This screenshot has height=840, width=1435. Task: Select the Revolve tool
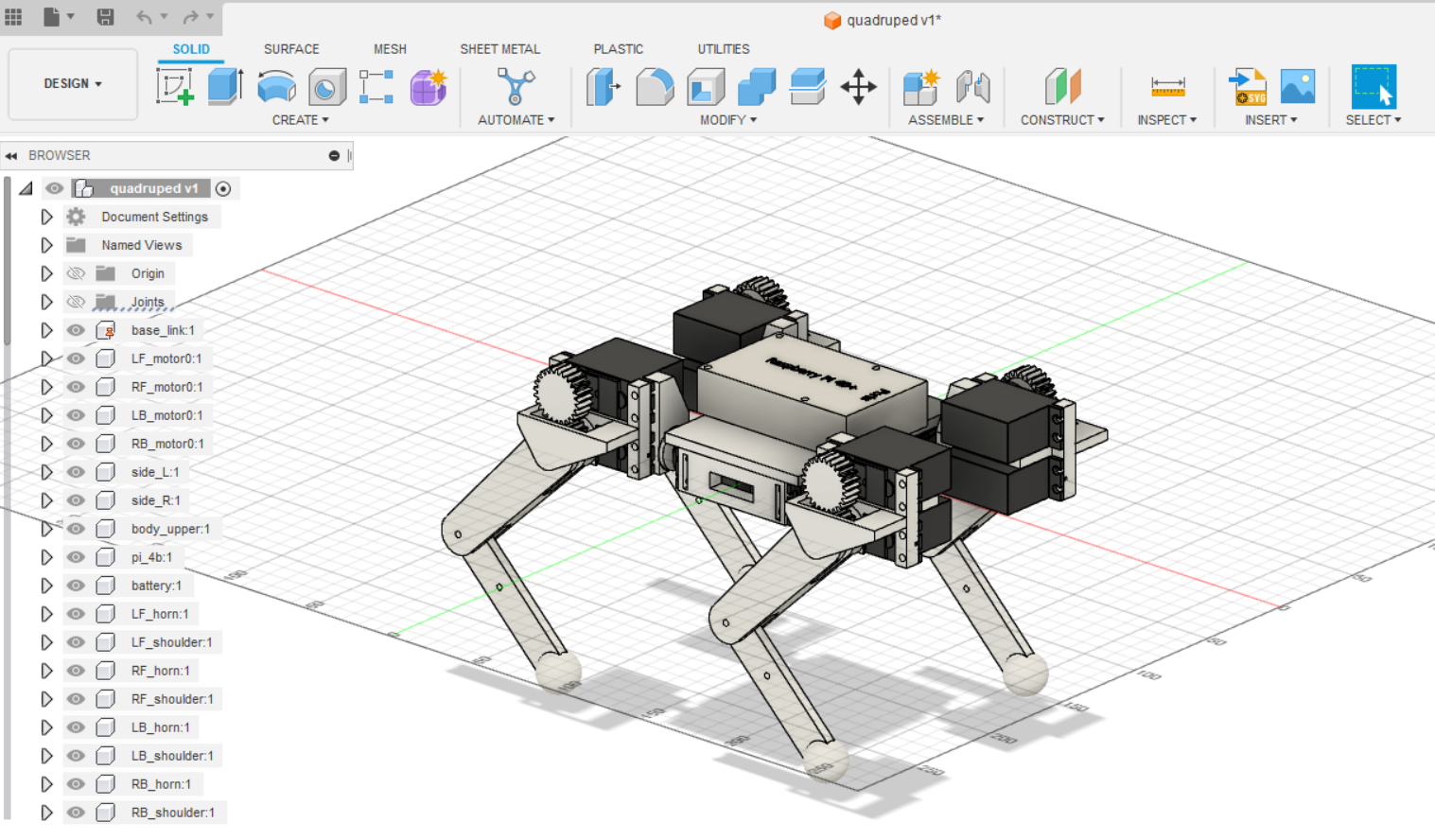click(276, 87)
